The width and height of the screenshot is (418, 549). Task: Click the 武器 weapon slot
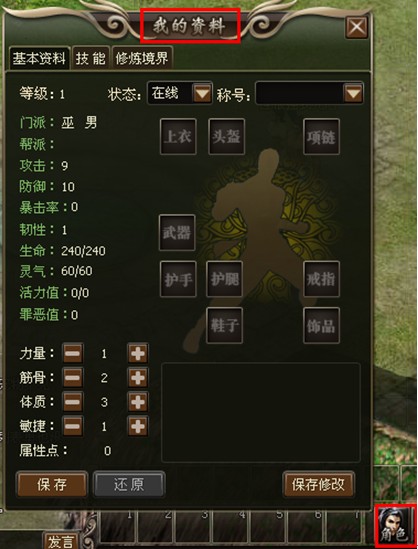[x=177, y=233]
